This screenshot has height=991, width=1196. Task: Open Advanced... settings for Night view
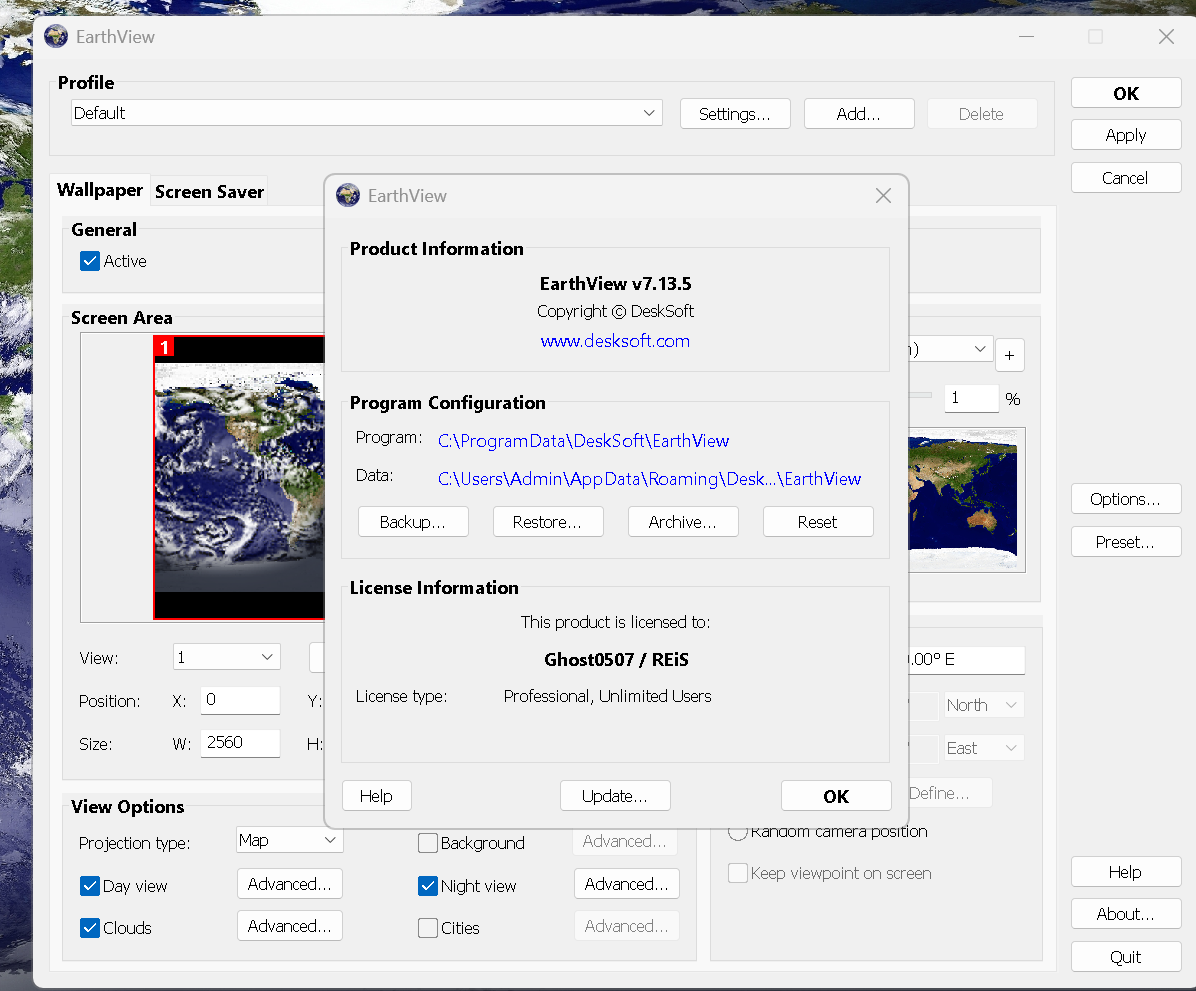tap(626, 883)
